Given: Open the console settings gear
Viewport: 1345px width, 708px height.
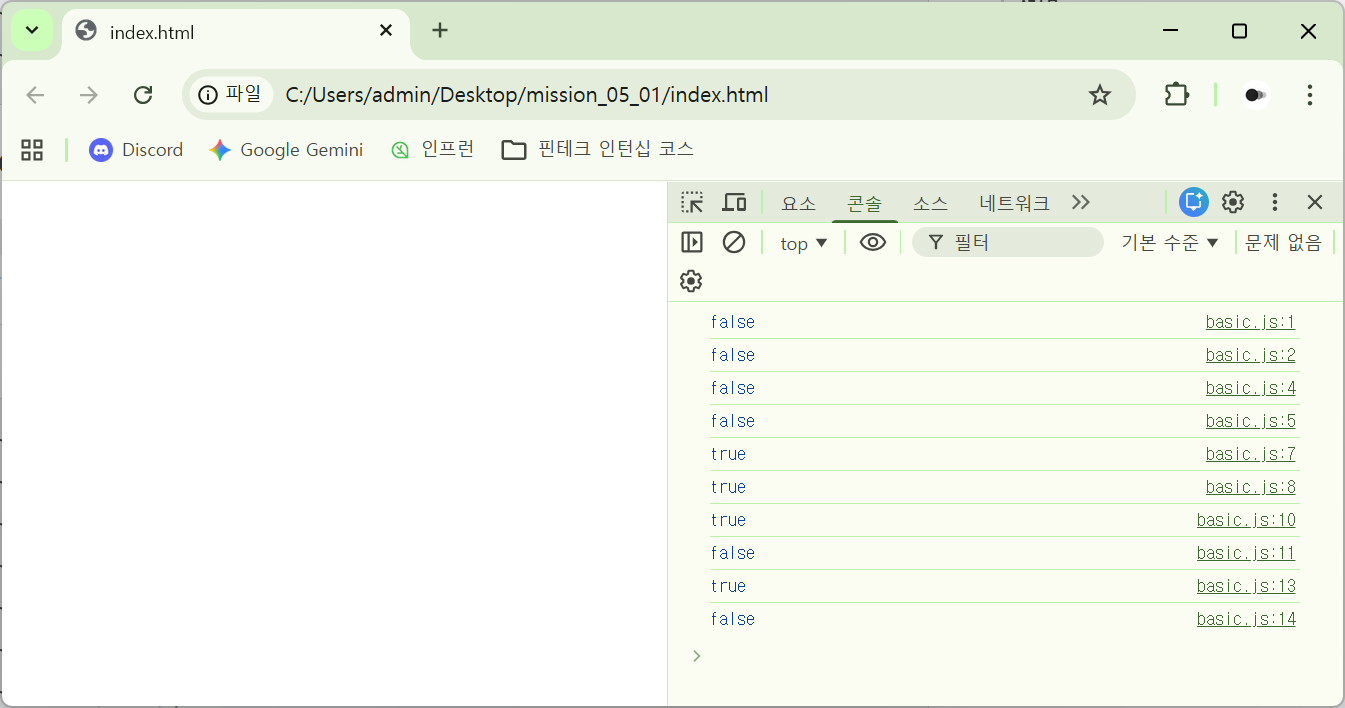Looking at the screenshot, I should click(x=691, y=281).
